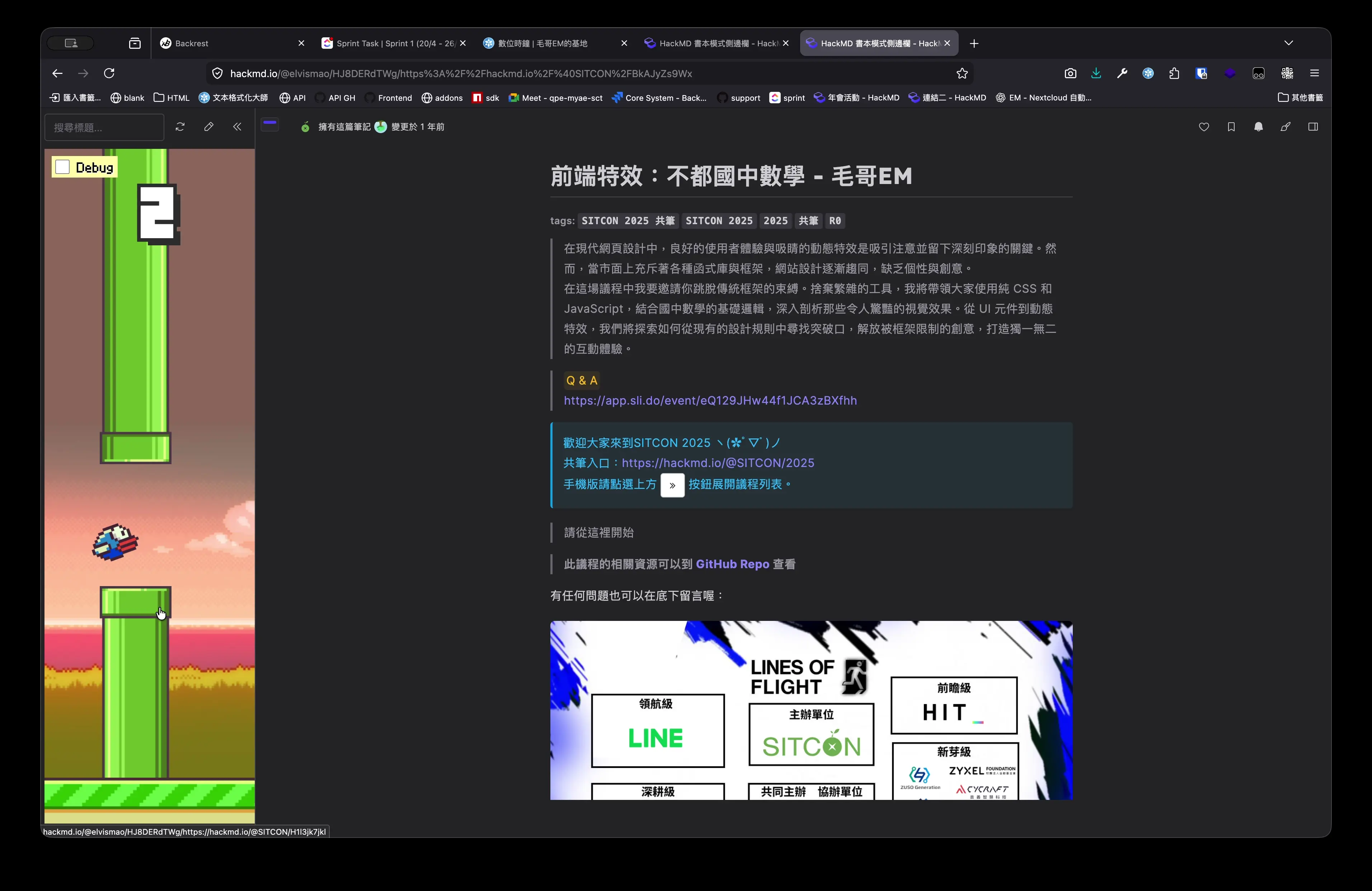Enable the Debug checkbox
Screen dimensions: 1372x891
point(62,167)
